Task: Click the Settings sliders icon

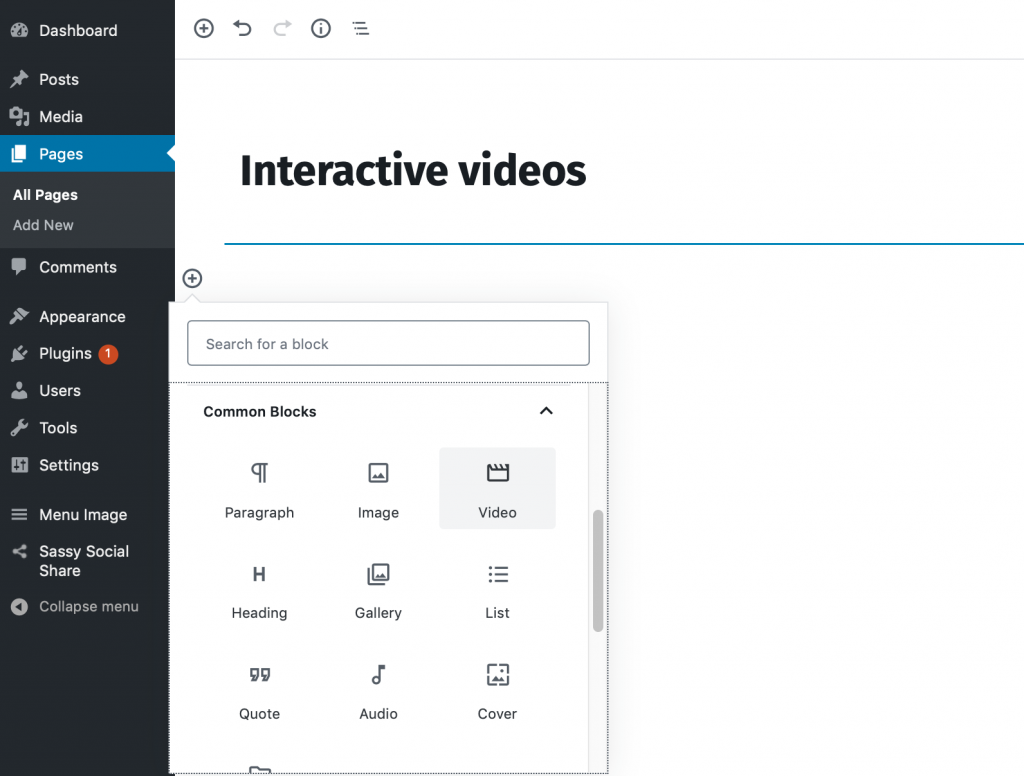Action: tap(20, 464)
